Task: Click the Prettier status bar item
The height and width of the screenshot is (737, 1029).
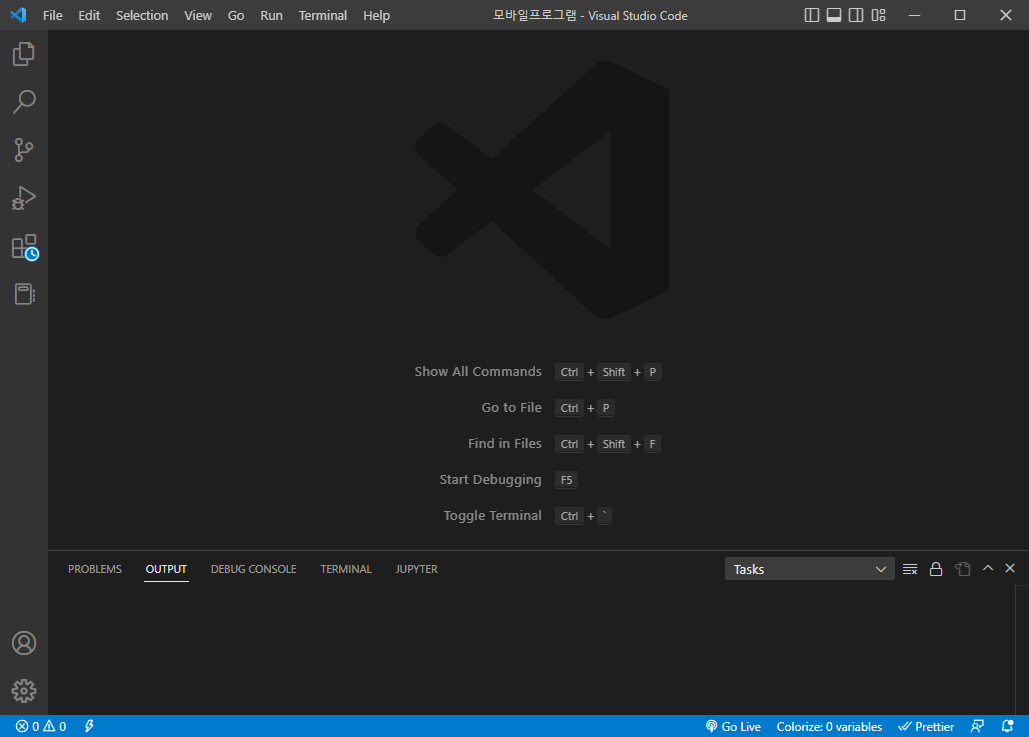Action: coord(926,726)
